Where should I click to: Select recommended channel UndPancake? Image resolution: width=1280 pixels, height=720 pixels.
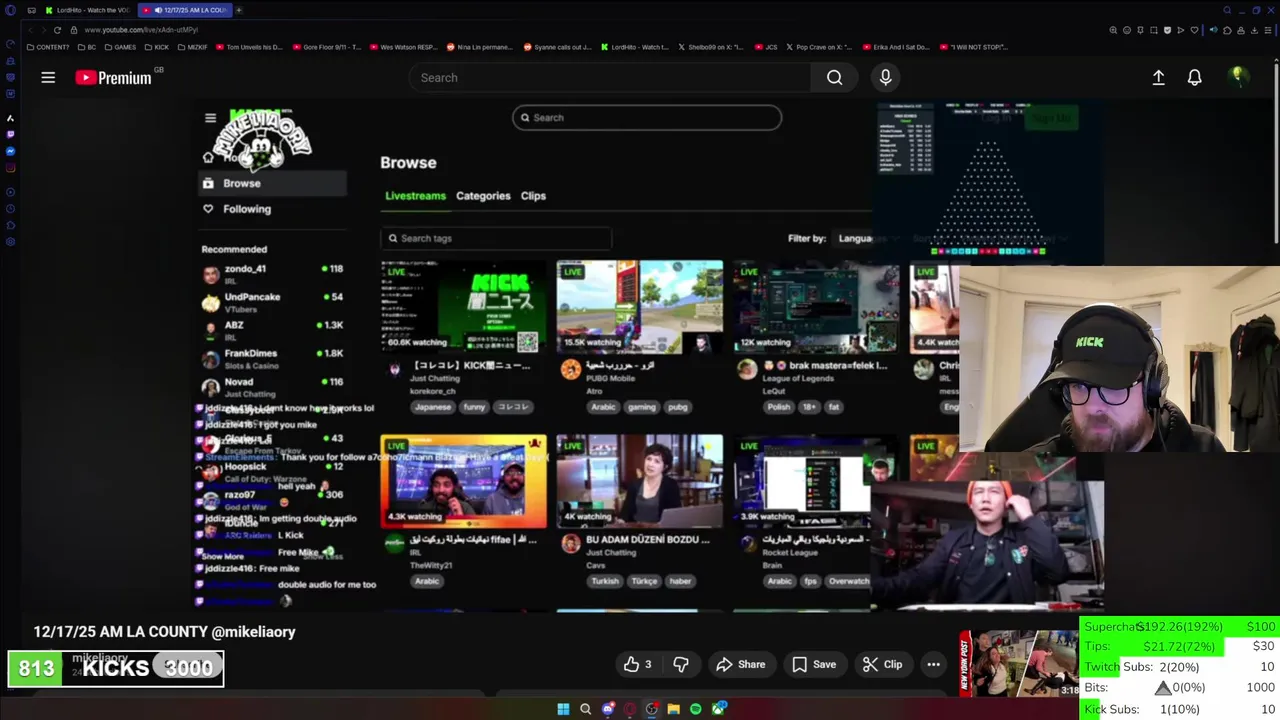point(272,301)
